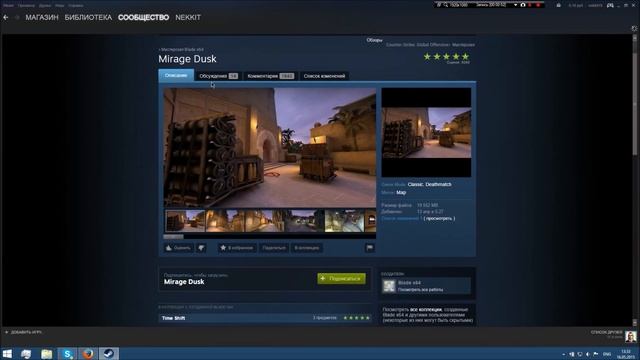Click the Blade x64 creator avatar

tap(389, 286)
